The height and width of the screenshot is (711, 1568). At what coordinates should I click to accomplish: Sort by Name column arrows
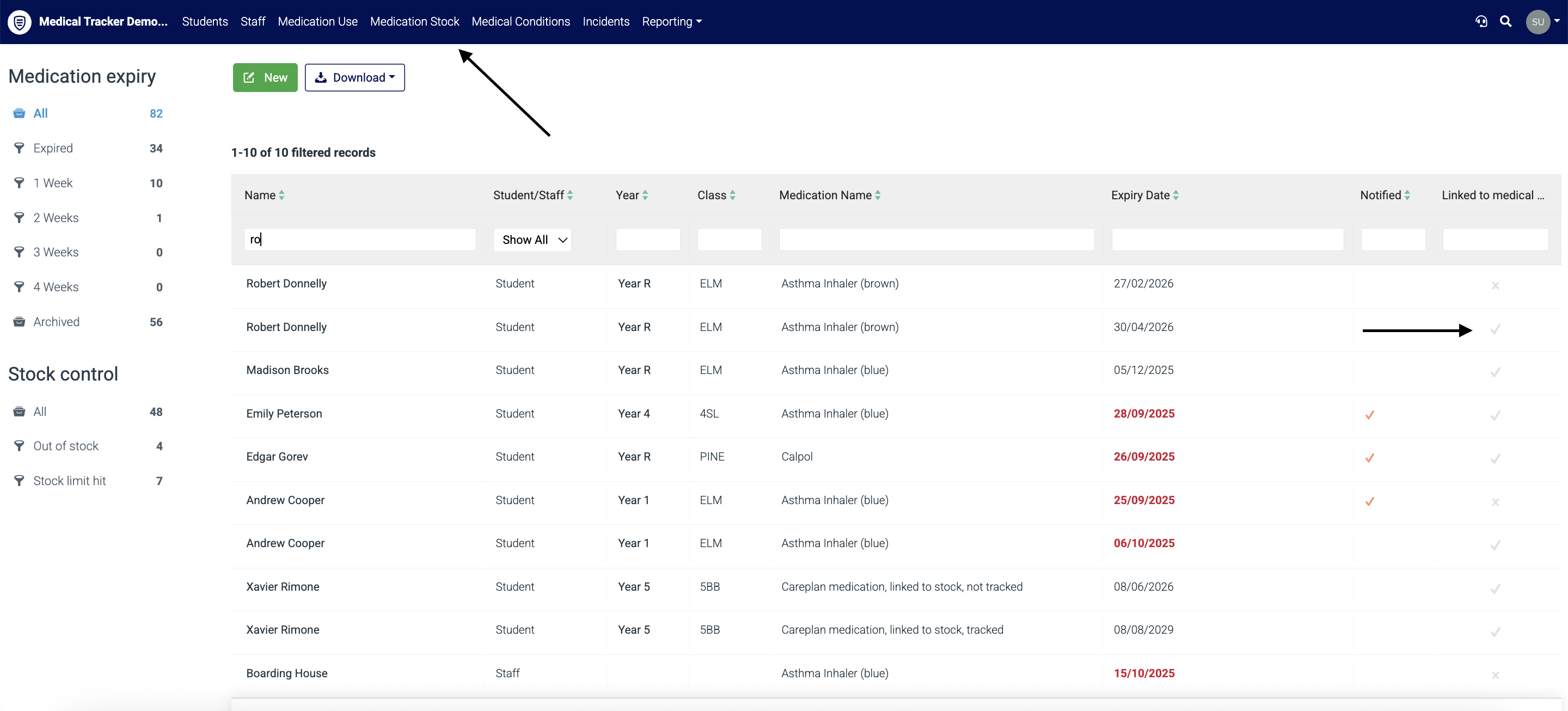click(282, 195)
